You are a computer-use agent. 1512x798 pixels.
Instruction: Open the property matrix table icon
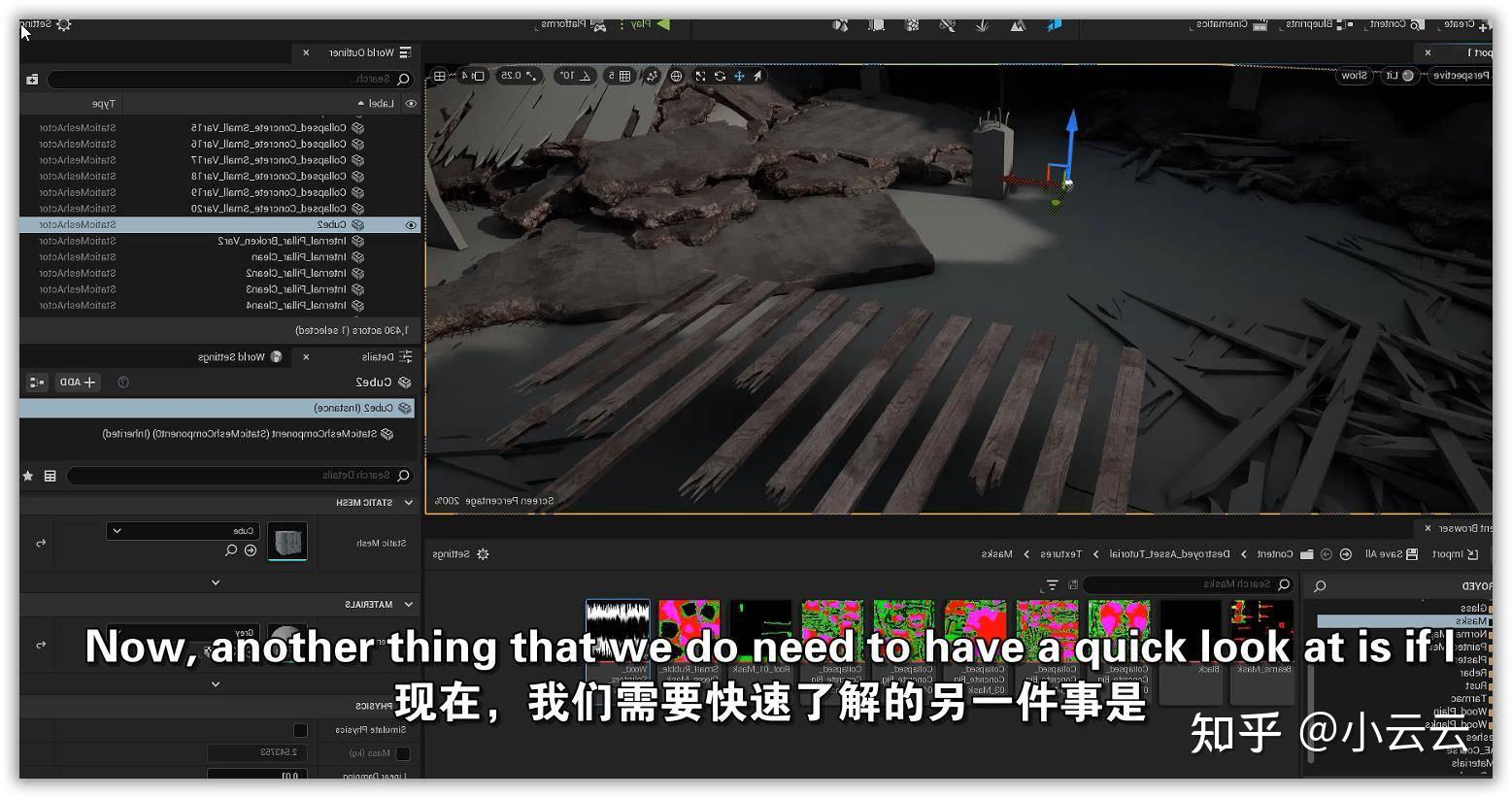coord(50,476)
